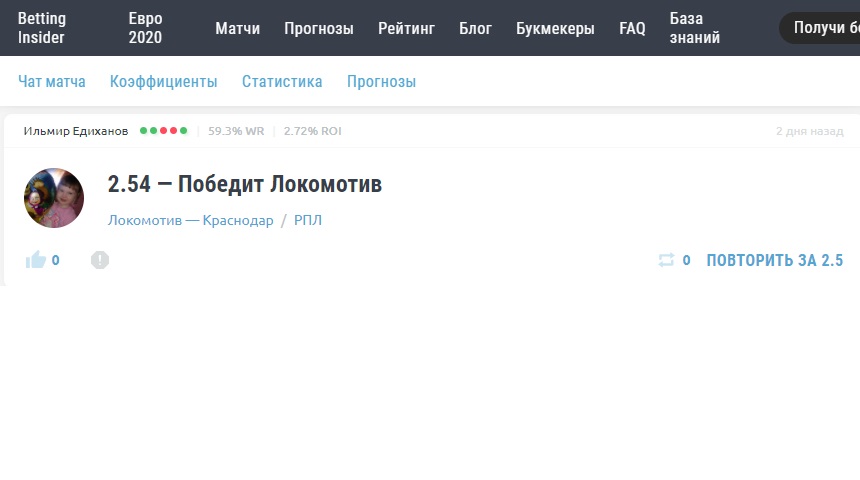860x480 pixels.
Task: Click ПОВТОРИТЬ ЗА 2.5 button
Action: point(774,260)
